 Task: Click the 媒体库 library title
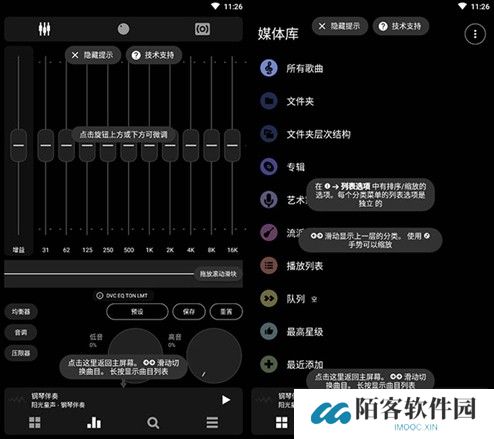coord(278,34)
